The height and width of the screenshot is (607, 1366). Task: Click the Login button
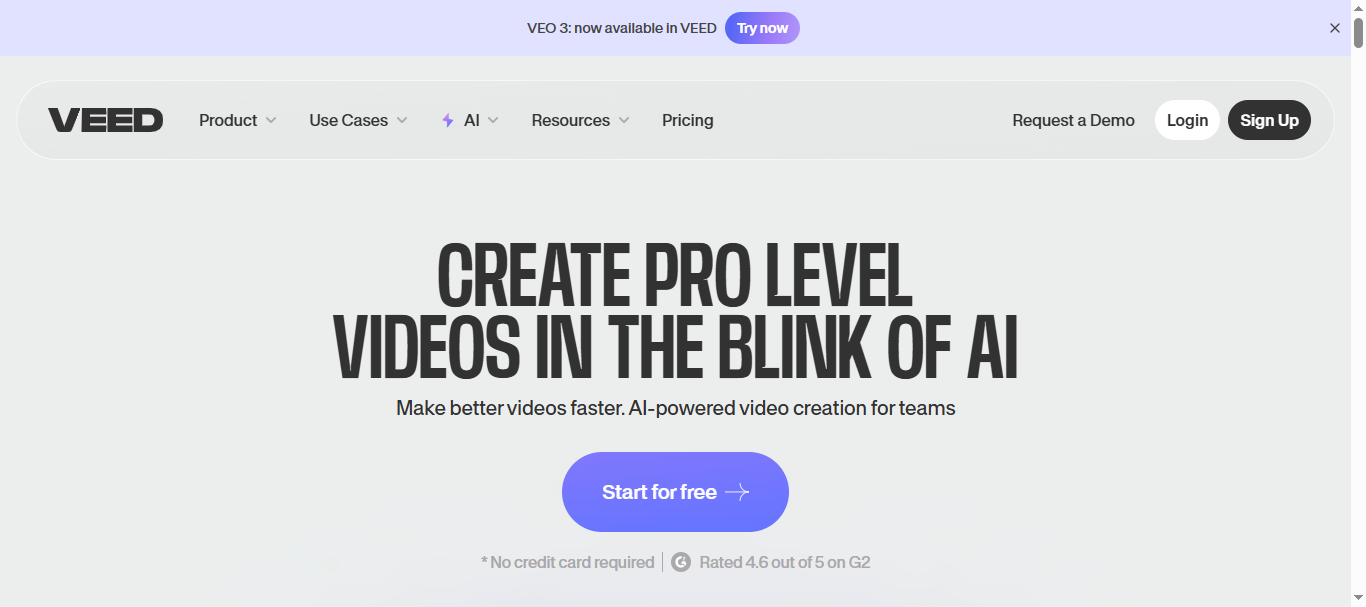coord(1187,120)
